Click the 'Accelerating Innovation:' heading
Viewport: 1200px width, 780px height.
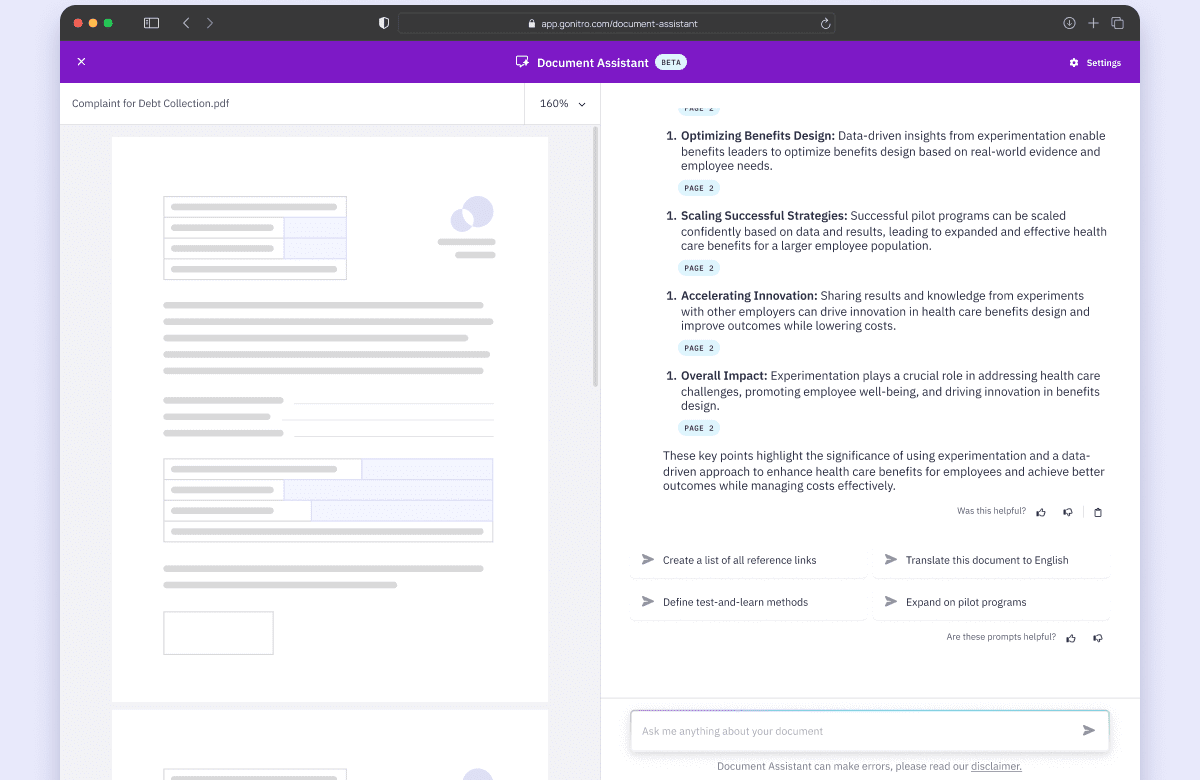point(750,296)
